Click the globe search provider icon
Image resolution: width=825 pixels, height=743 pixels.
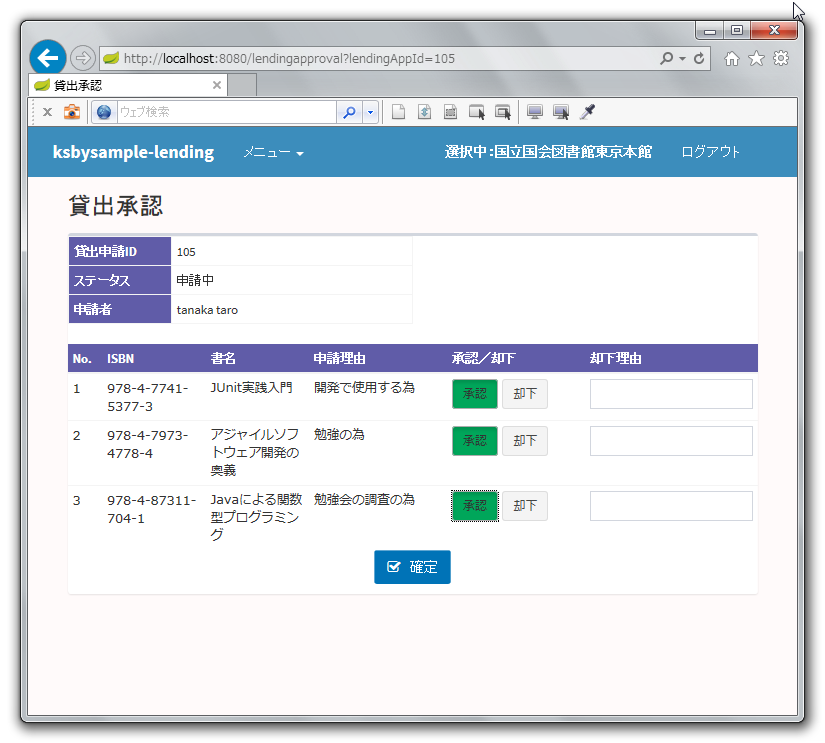[104, 112]
